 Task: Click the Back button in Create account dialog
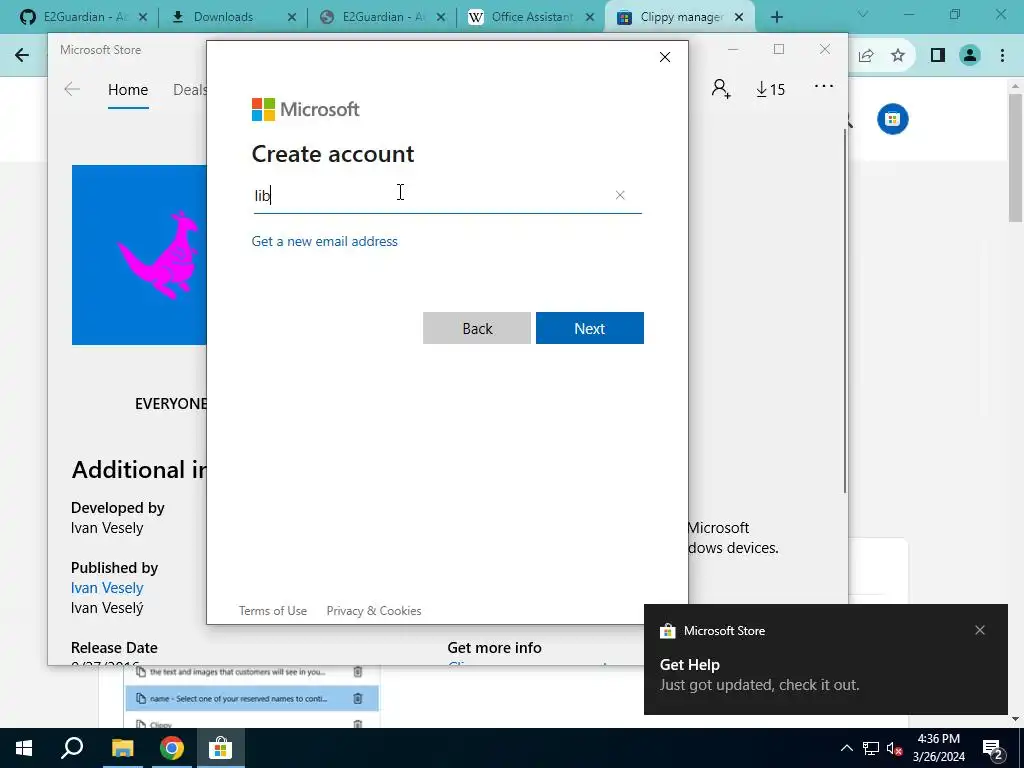[x=477, y=328]
